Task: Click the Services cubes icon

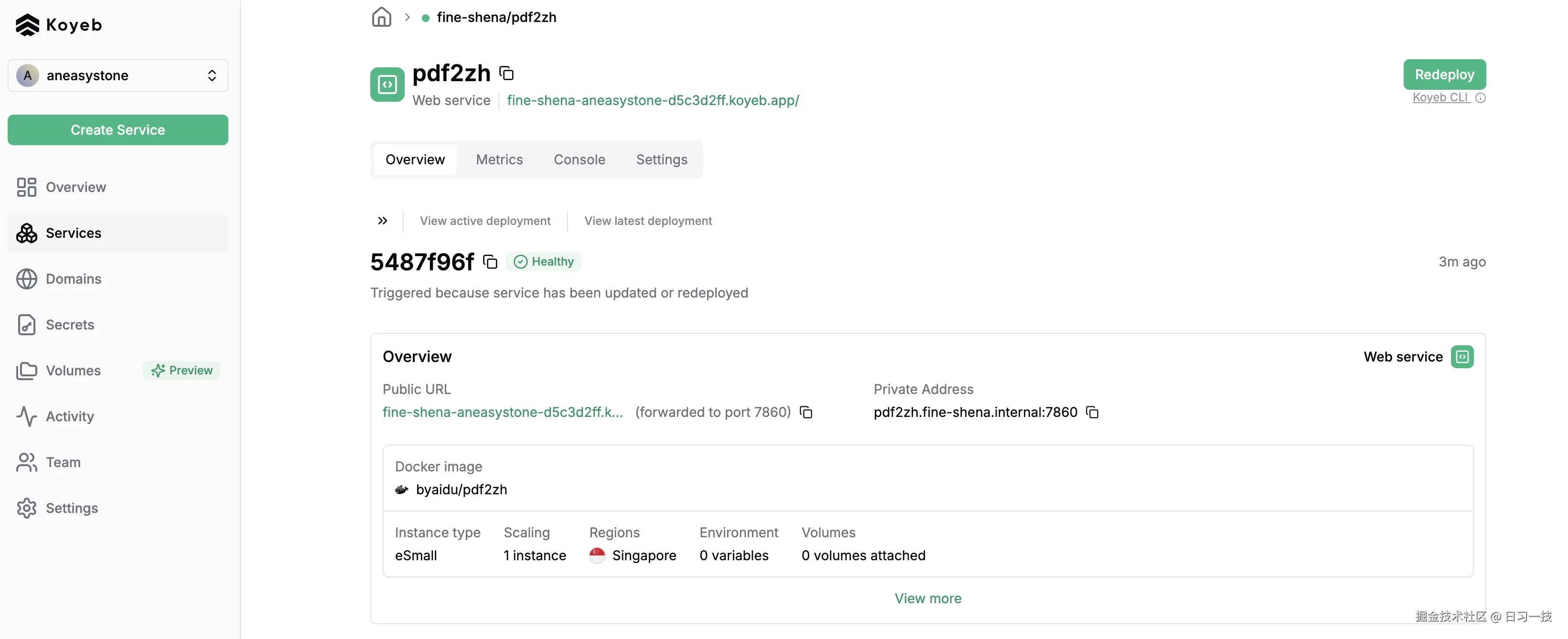Action: pos(26,233)
